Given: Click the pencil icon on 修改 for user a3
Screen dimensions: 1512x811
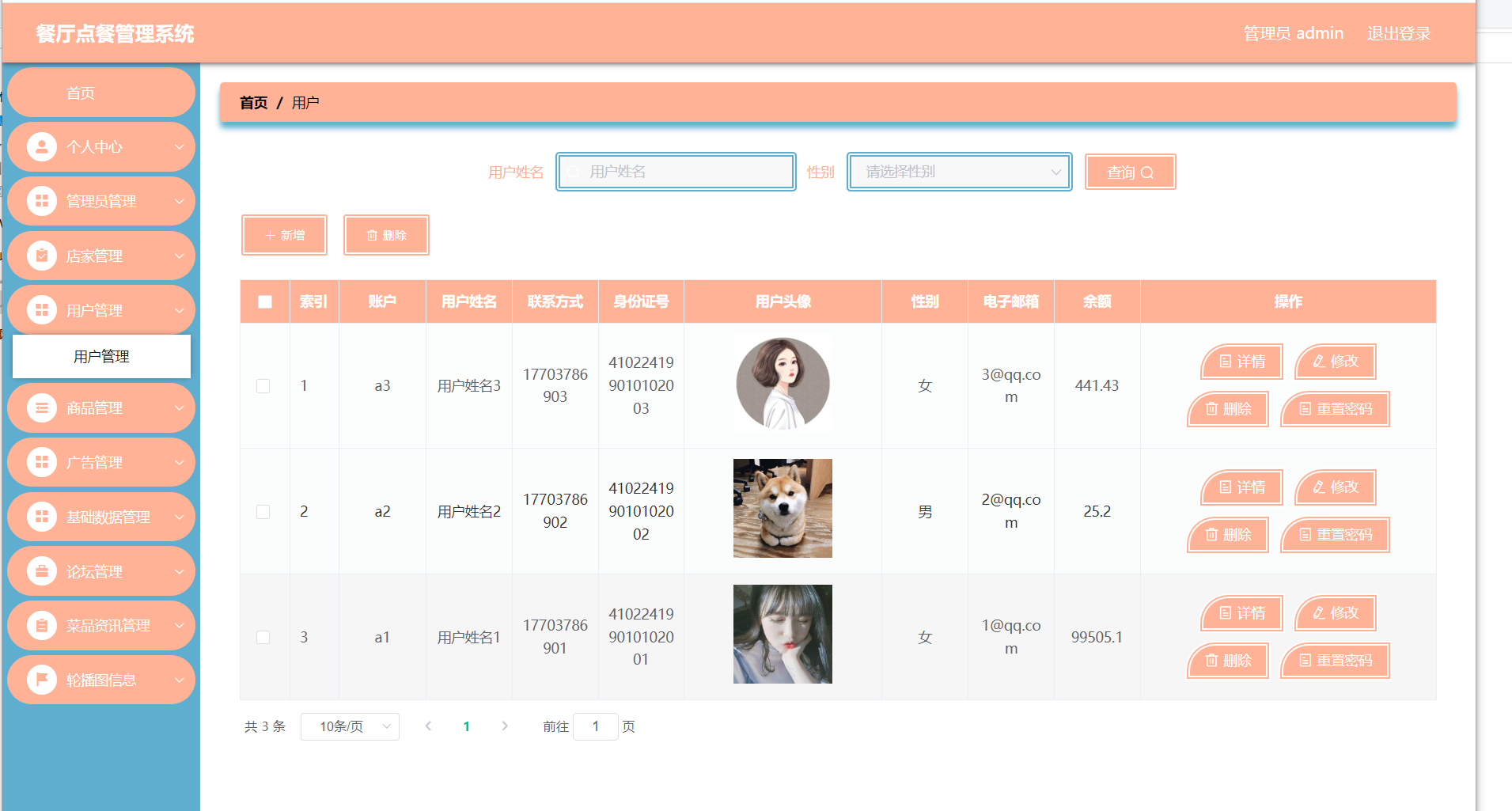Looking at the screenshot, I should click(x=1317, y=362).
